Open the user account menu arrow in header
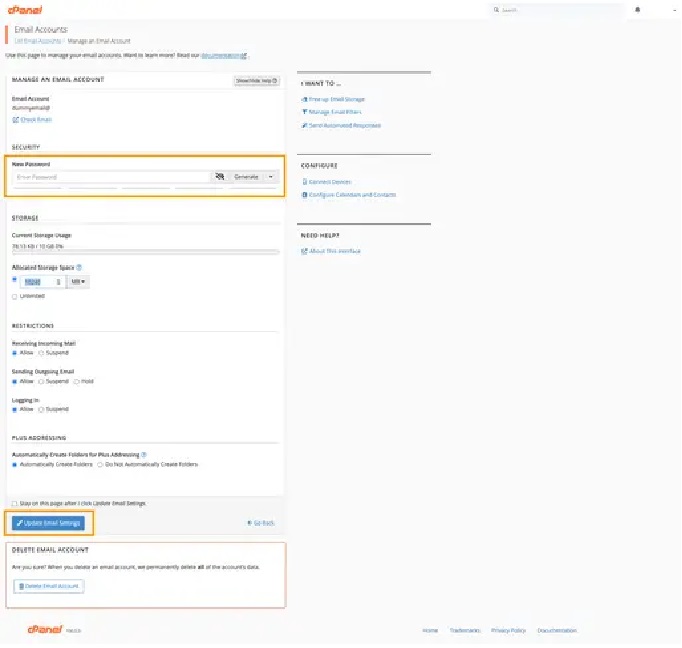Screen dimensions: 682x648 tap(664, 9)
